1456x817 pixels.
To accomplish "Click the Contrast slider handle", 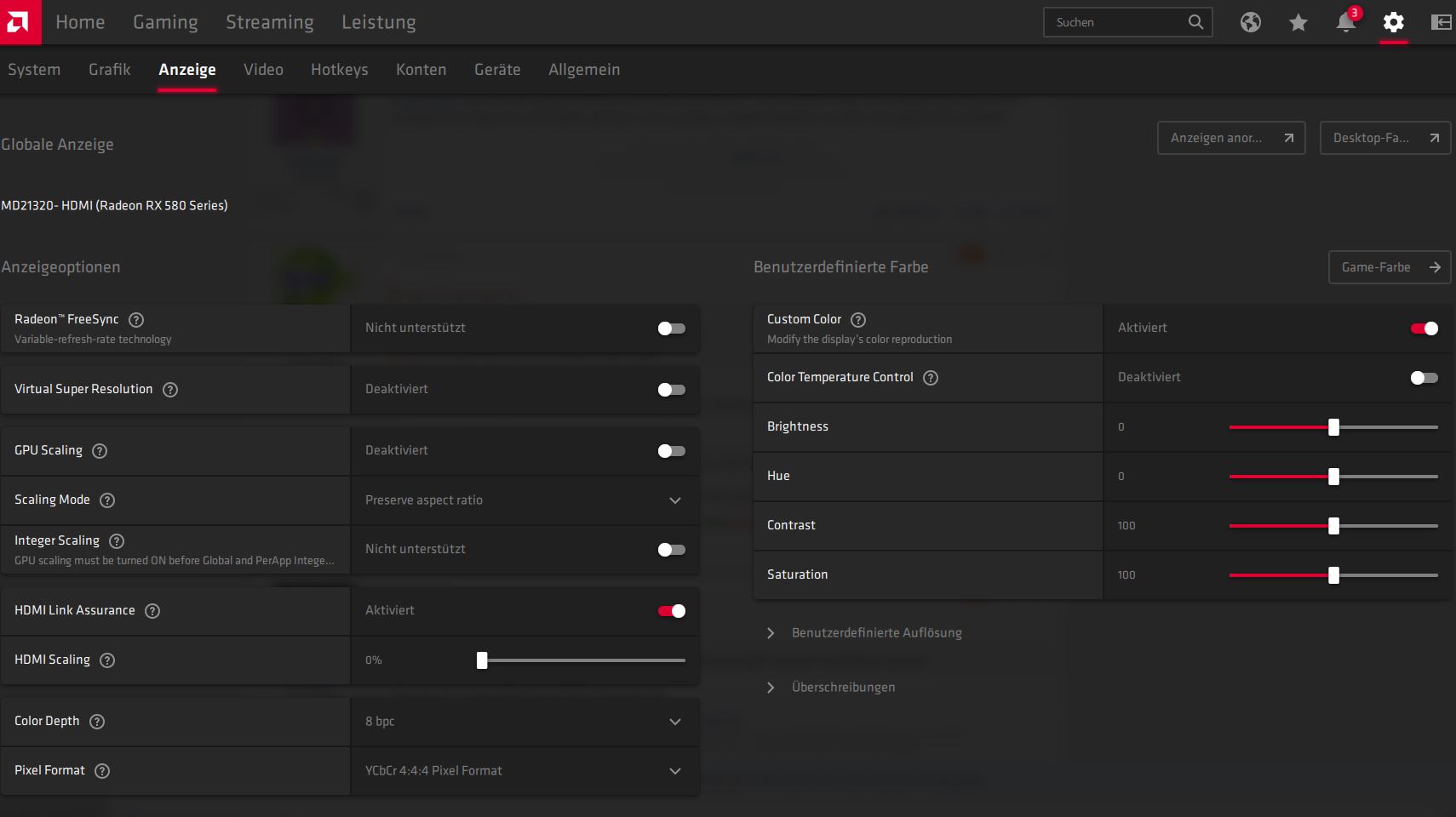I will 1334,526.
